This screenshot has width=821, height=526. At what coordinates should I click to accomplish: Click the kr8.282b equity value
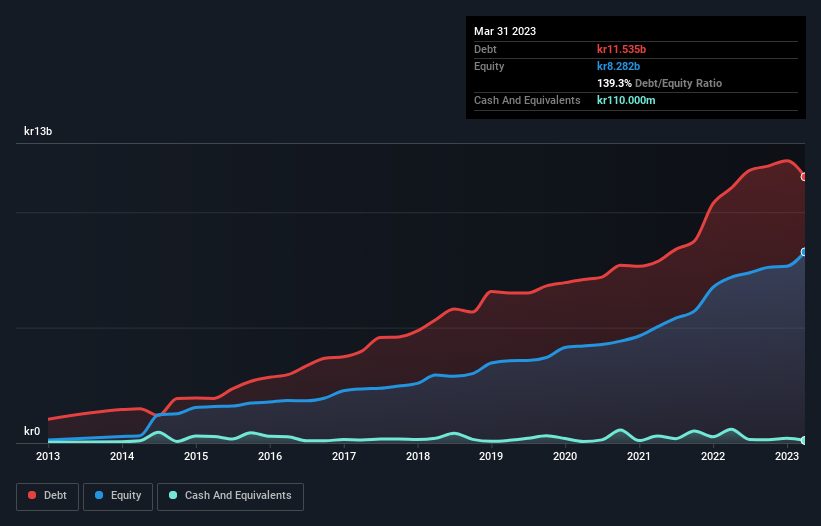coord(618,66)
